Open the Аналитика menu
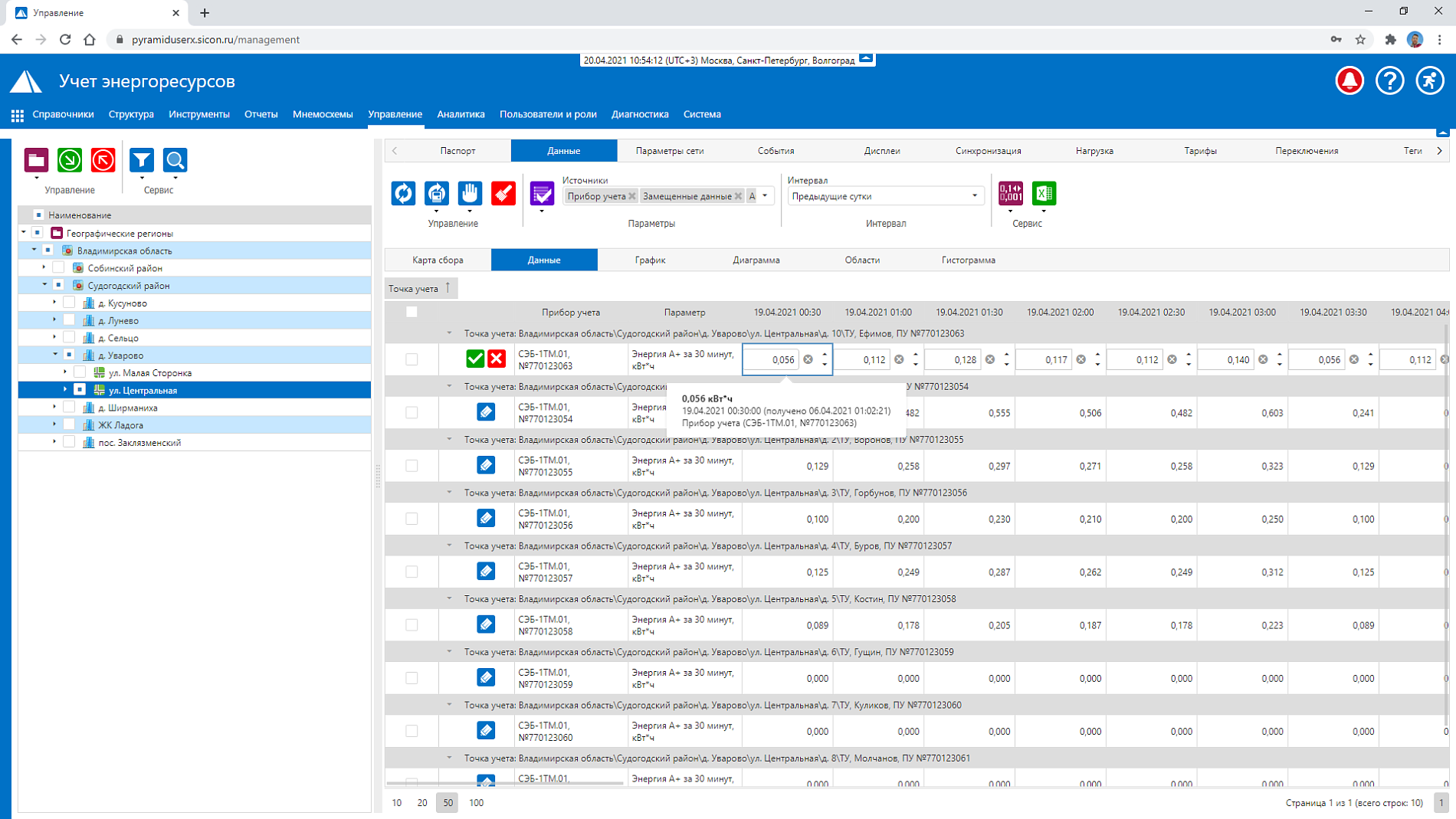The image size is (1456, 819). (x=461, y=114)
